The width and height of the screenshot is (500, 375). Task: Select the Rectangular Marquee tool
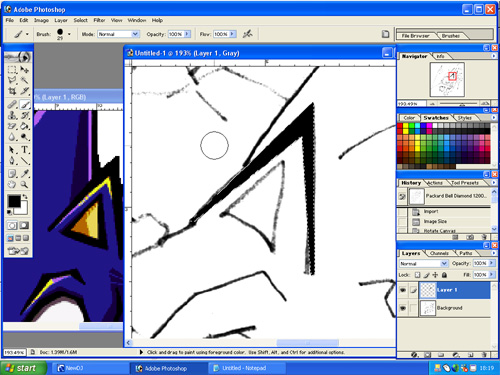(12, 69)
